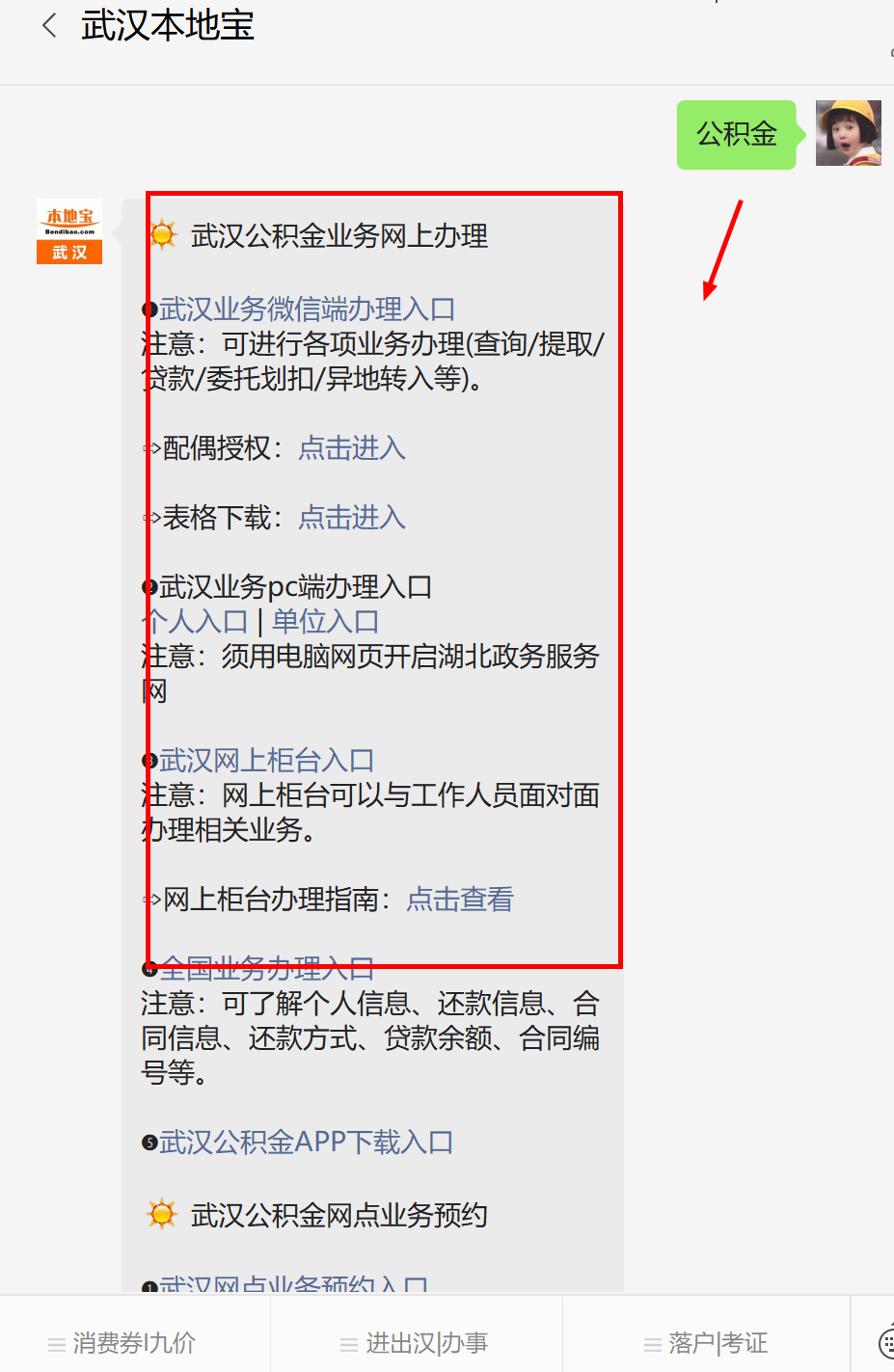
Task: Expand menu icon next to 落户|考证
Action: tap(653, 1344)
